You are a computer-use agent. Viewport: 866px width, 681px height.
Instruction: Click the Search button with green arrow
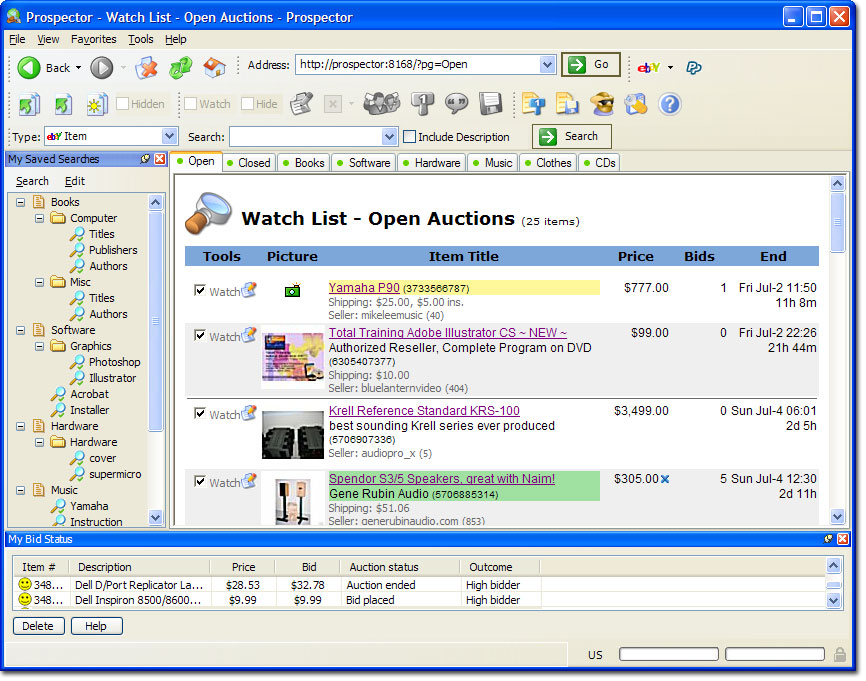coord(571,137)
